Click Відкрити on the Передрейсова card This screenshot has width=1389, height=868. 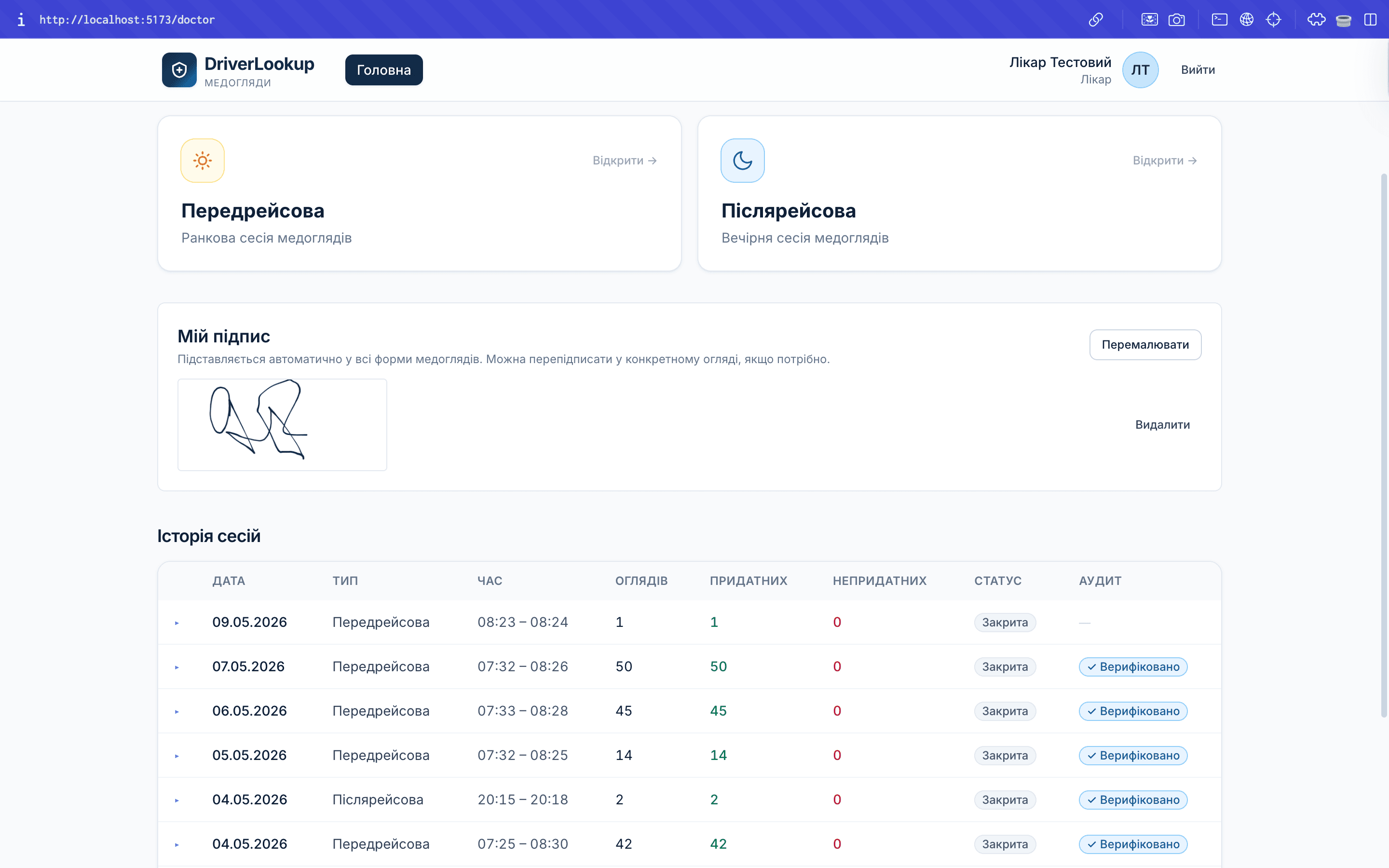click(x=625, y=160)
